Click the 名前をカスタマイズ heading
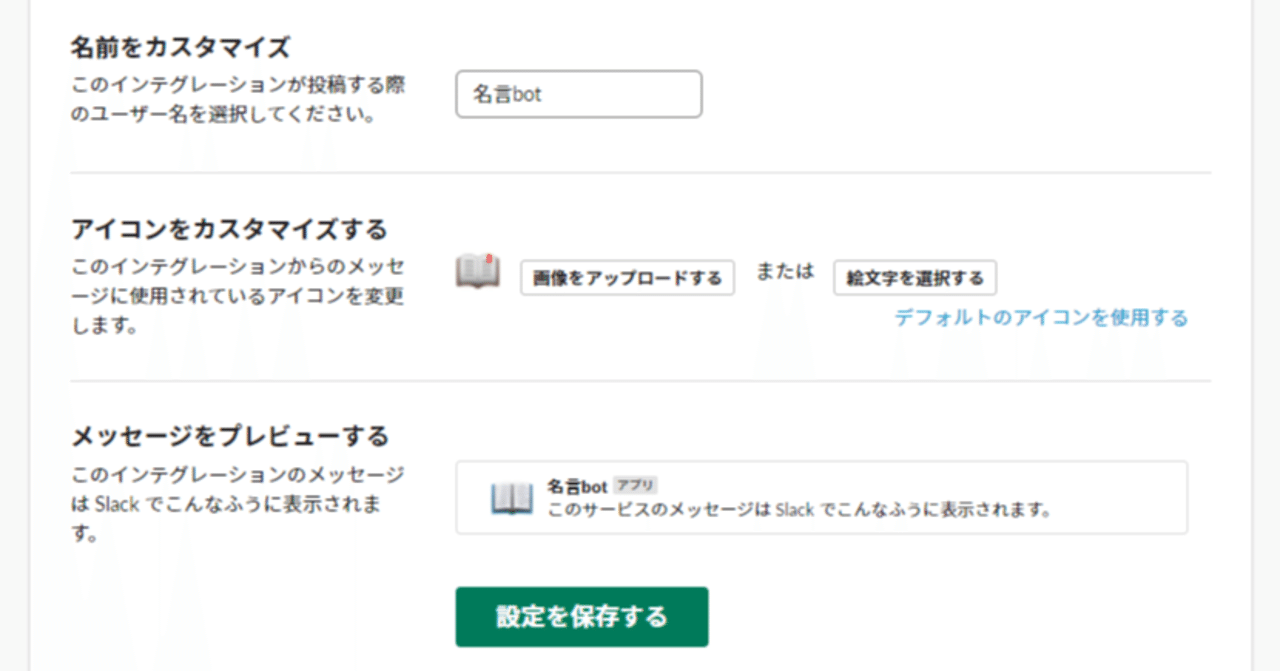Viewport: 1280px width, 671px height. (x=180, y=47)
